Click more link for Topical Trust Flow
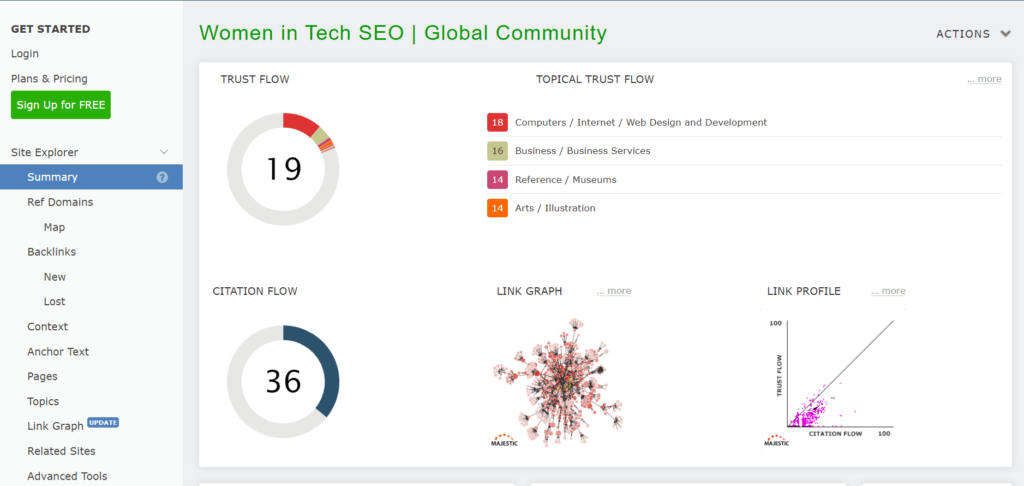Image resolution: width=1024 pixels, height=486 pixels. tap(984, 79)
